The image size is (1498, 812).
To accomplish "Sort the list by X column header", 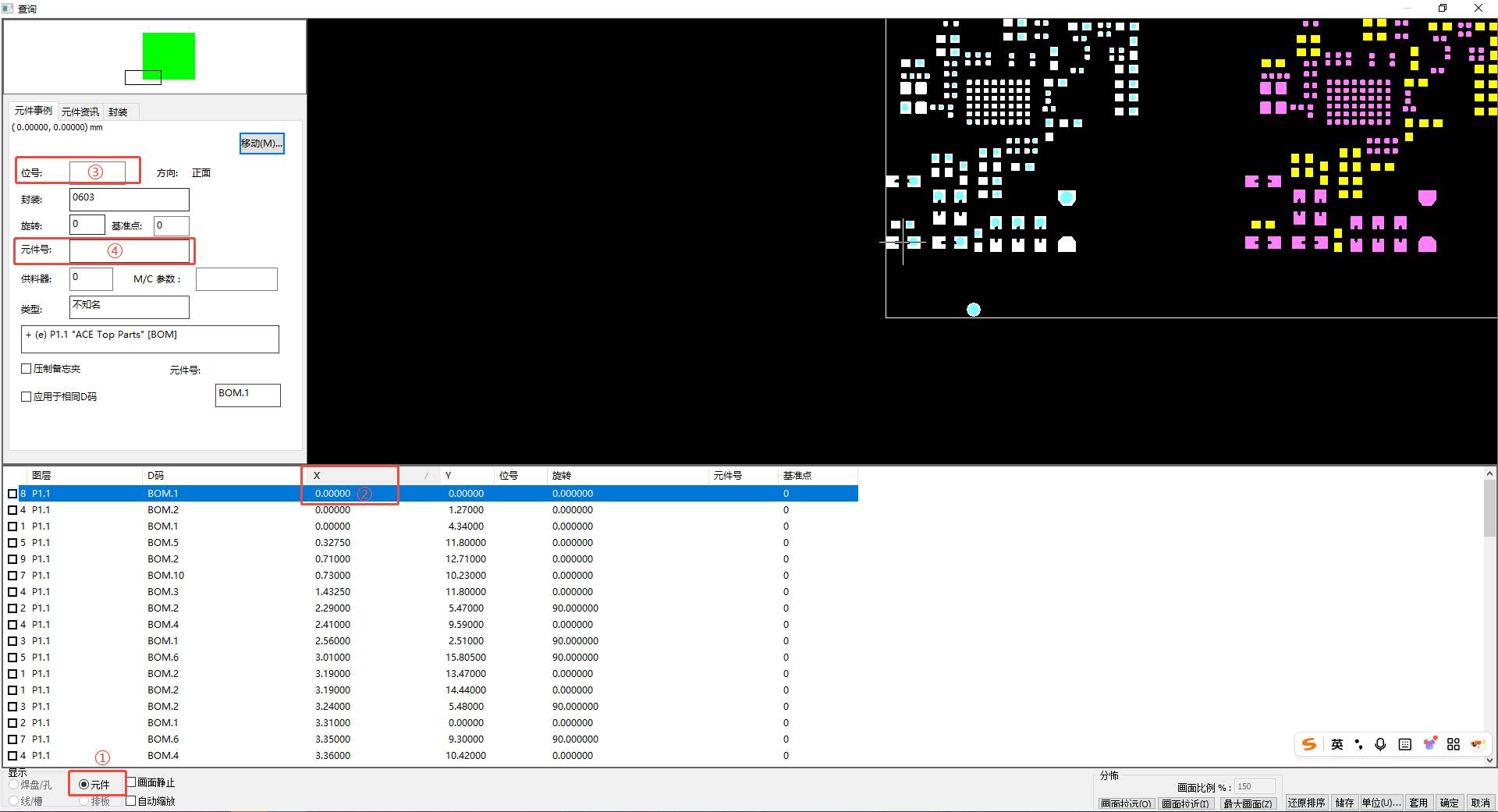I will coord(350,475).
